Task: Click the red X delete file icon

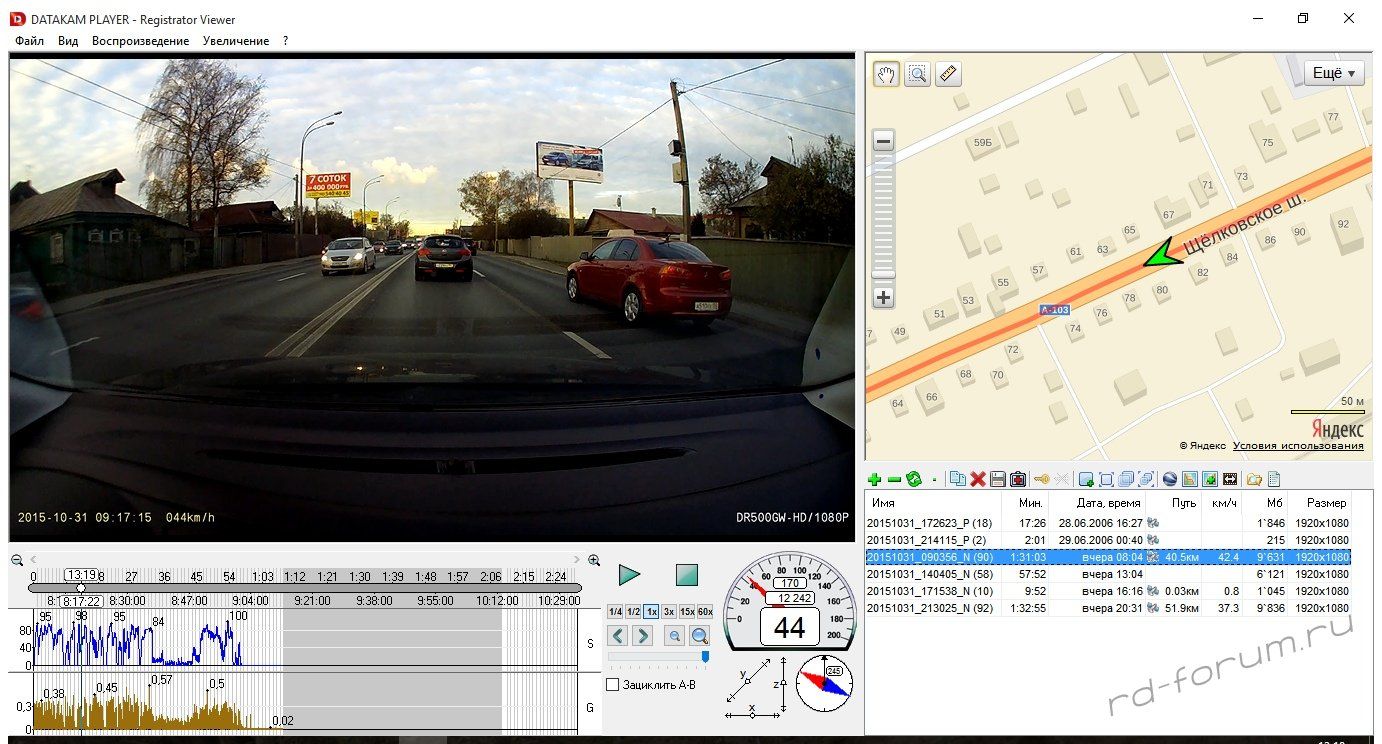Action: 978,480
